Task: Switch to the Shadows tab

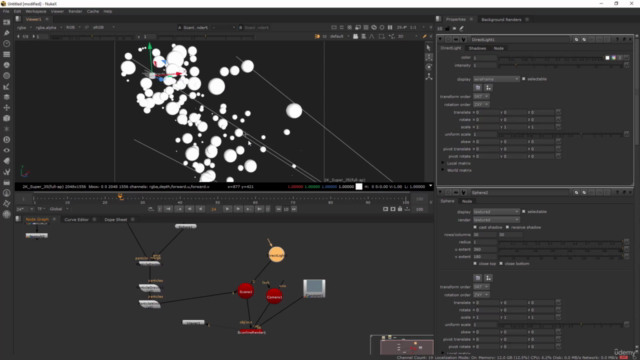Action: click(x=477, y=48)
